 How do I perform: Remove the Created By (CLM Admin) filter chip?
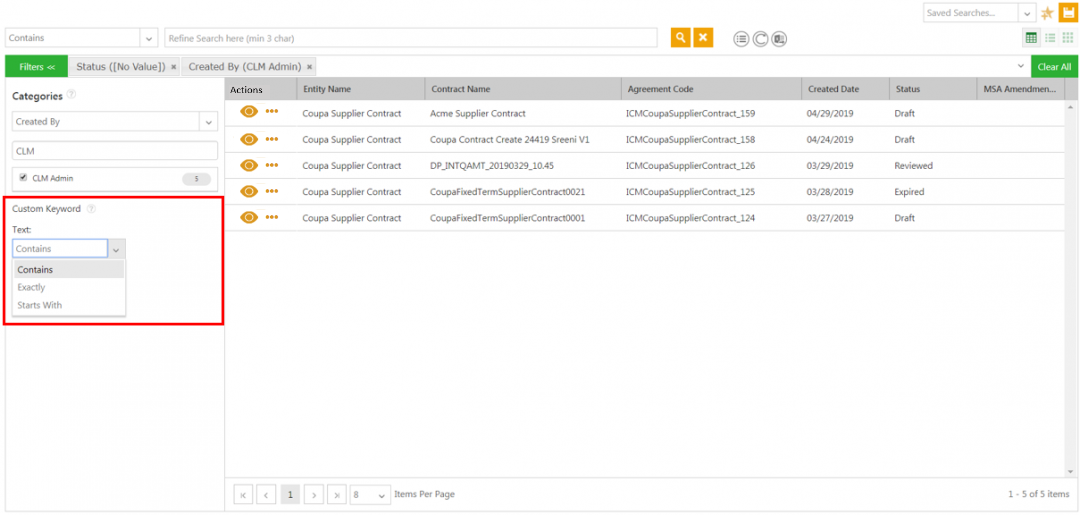click(x=310, y=67)
